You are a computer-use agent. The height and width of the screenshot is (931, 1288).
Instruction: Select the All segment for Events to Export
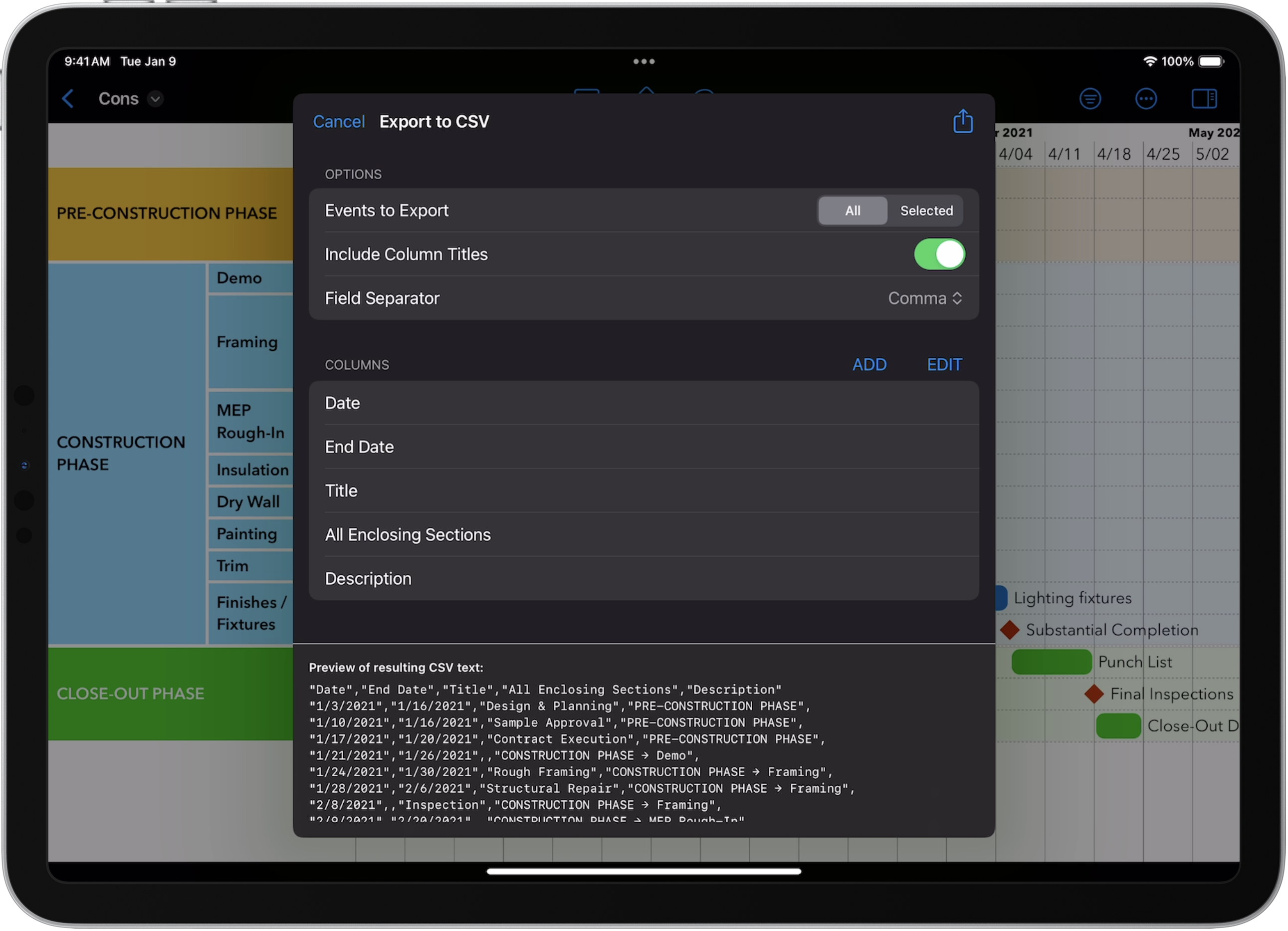[853, 210]
